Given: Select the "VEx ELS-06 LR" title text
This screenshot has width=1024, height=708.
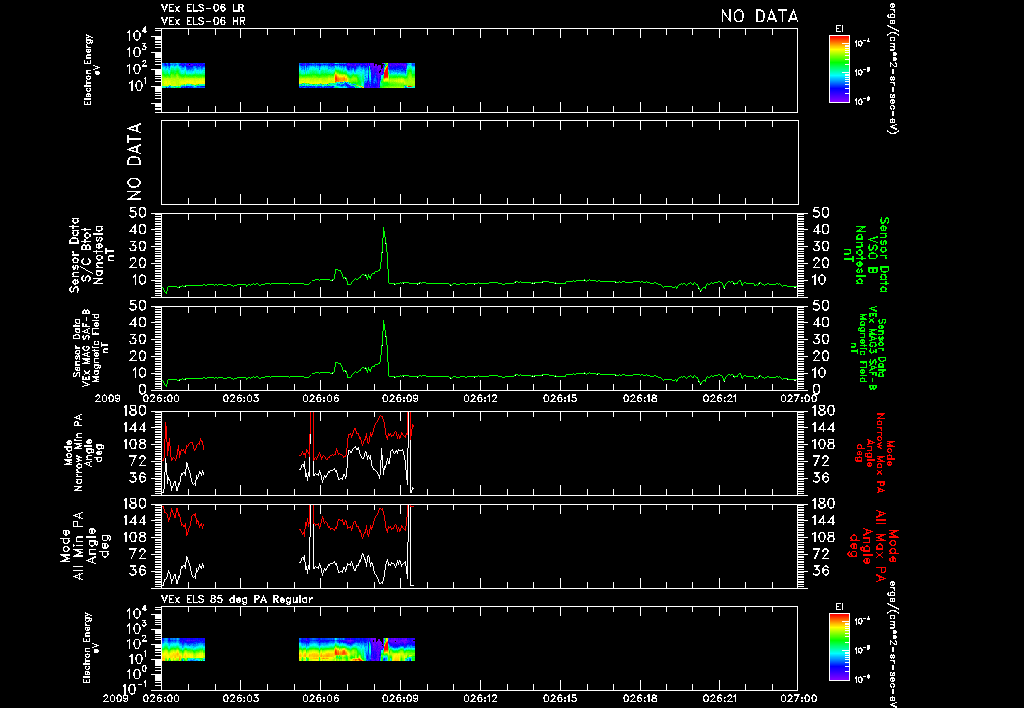Looking at the screenshot, I should click(x=202, y=8).
